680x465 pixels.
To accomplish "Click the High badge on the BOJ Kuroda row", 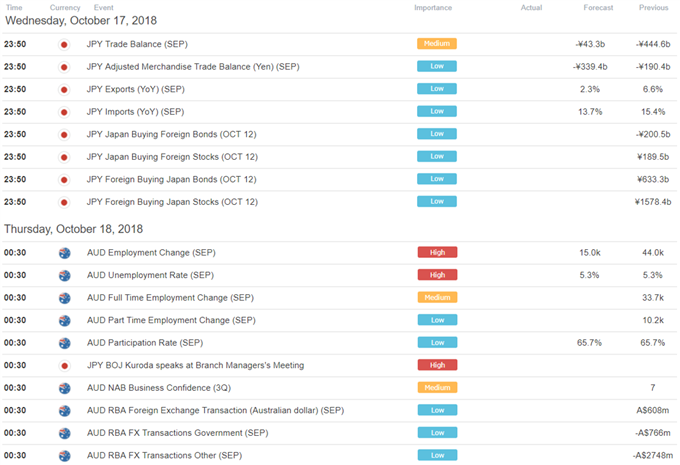I will pos(437,365).
